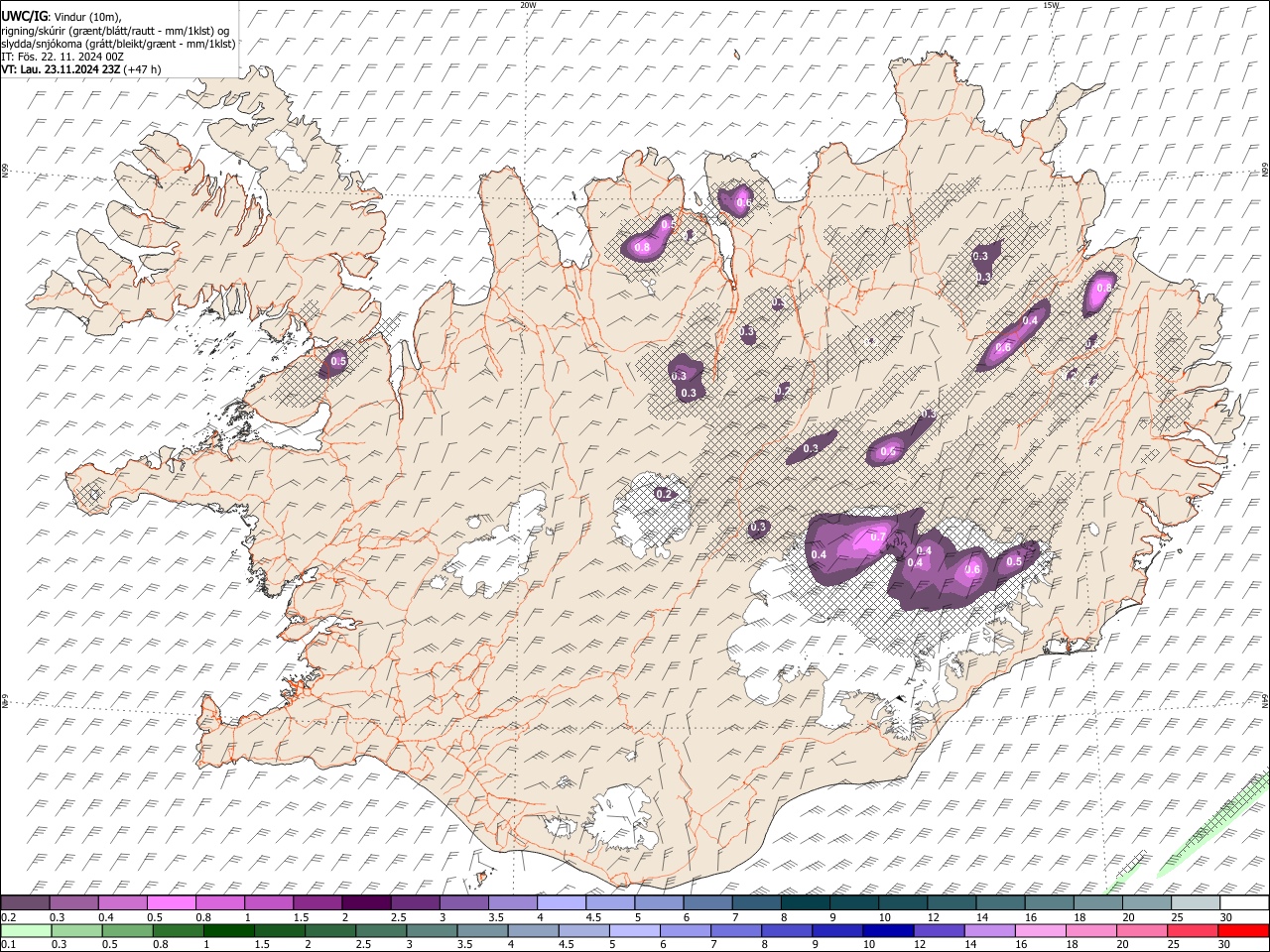Click the 'Vindur (10m)' header text
Viewport: 1270px width, 952px height.
point(87,16)
